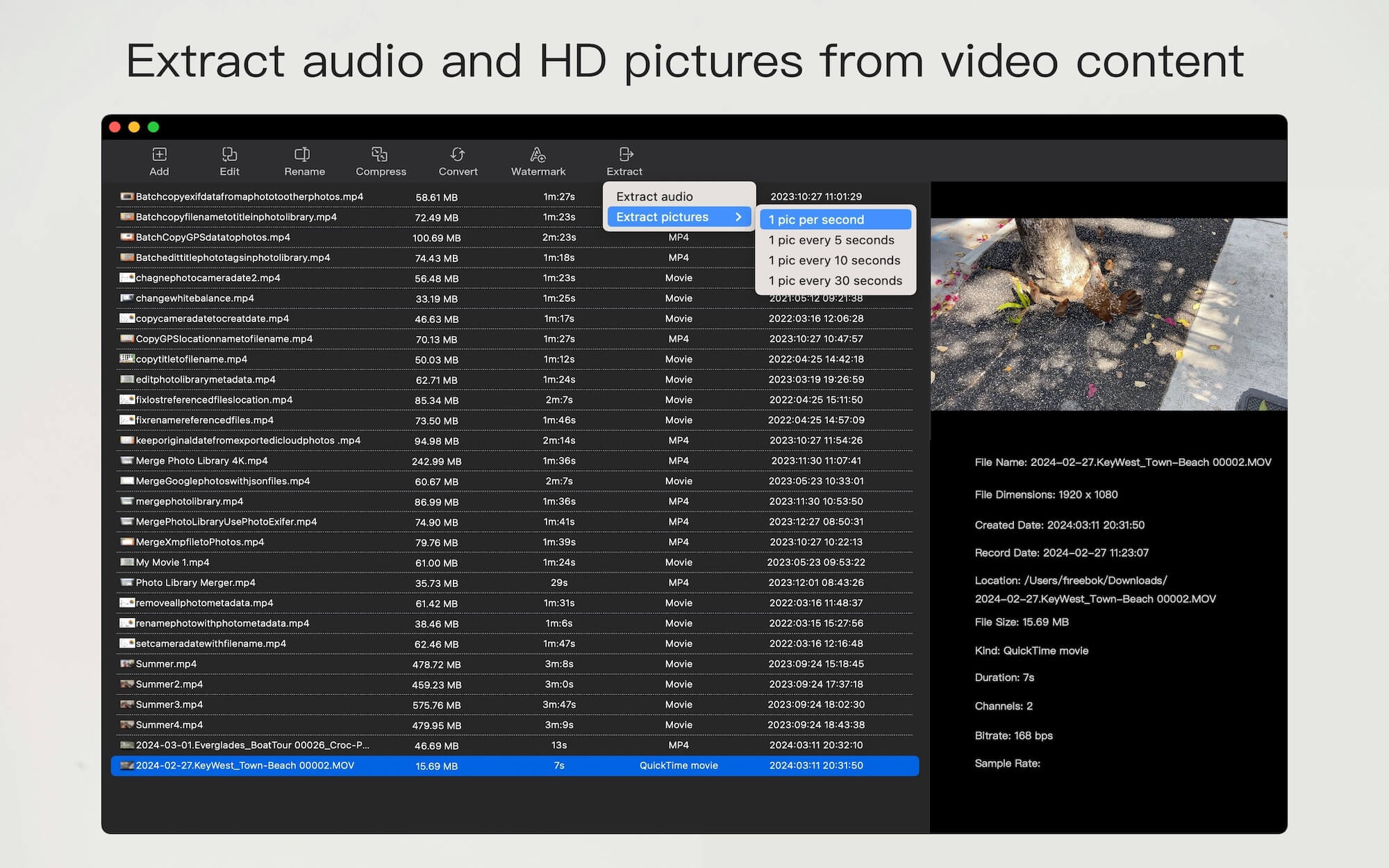This screenshot has width=1389, height=868.
Task: Click the 13s duration cell
Action: [559, 745]
